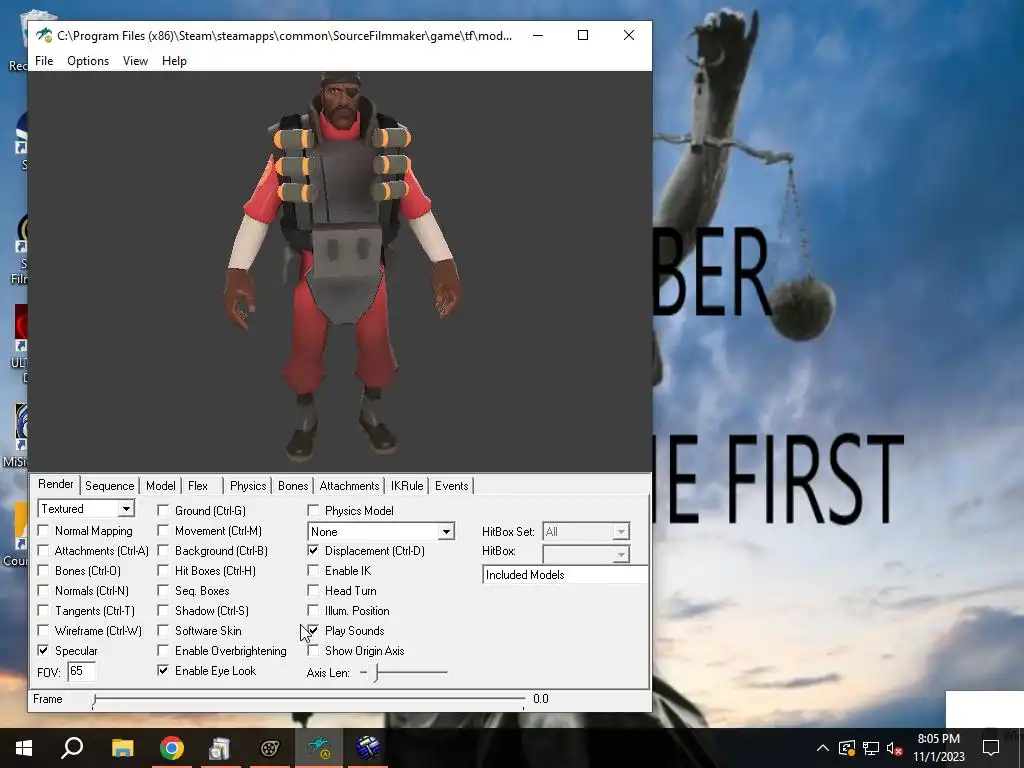Click the active model viewer taskbar icon
Screen dimensions: 1024x768
click(319, 748)
